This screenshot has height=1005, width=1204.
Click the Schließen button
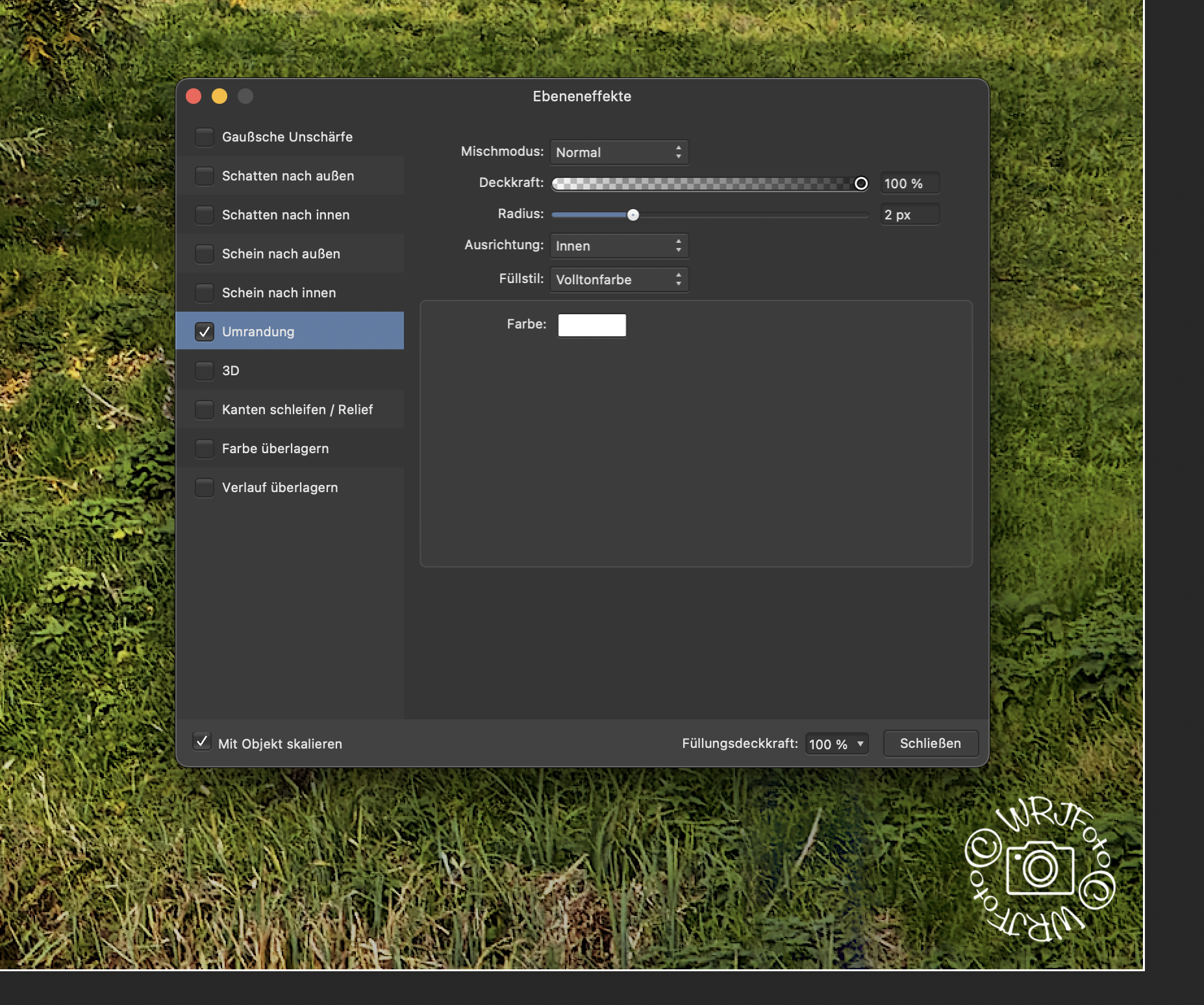tap(931, 743)
